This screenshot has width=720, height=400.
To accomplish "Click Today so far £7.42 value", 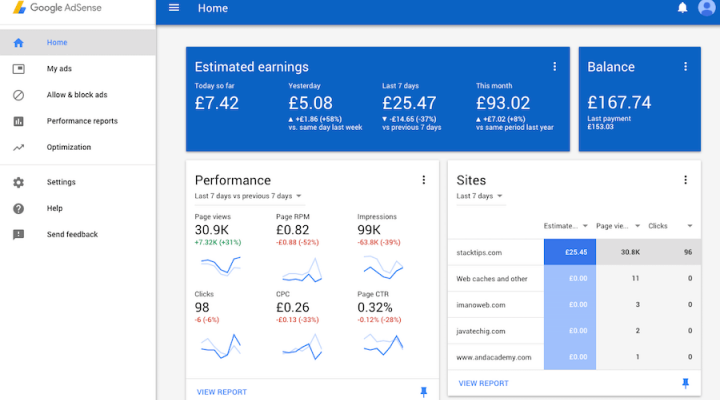I will pos(217,103).
